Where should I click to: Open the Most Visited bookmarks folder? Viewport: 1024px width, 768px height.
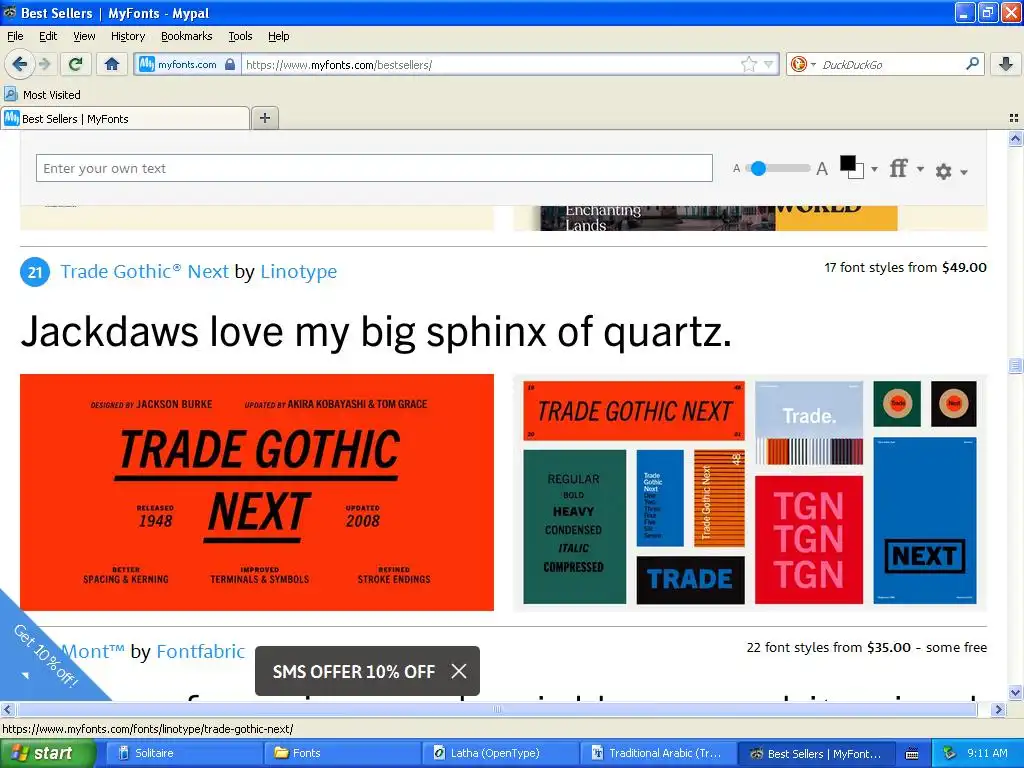43,95
